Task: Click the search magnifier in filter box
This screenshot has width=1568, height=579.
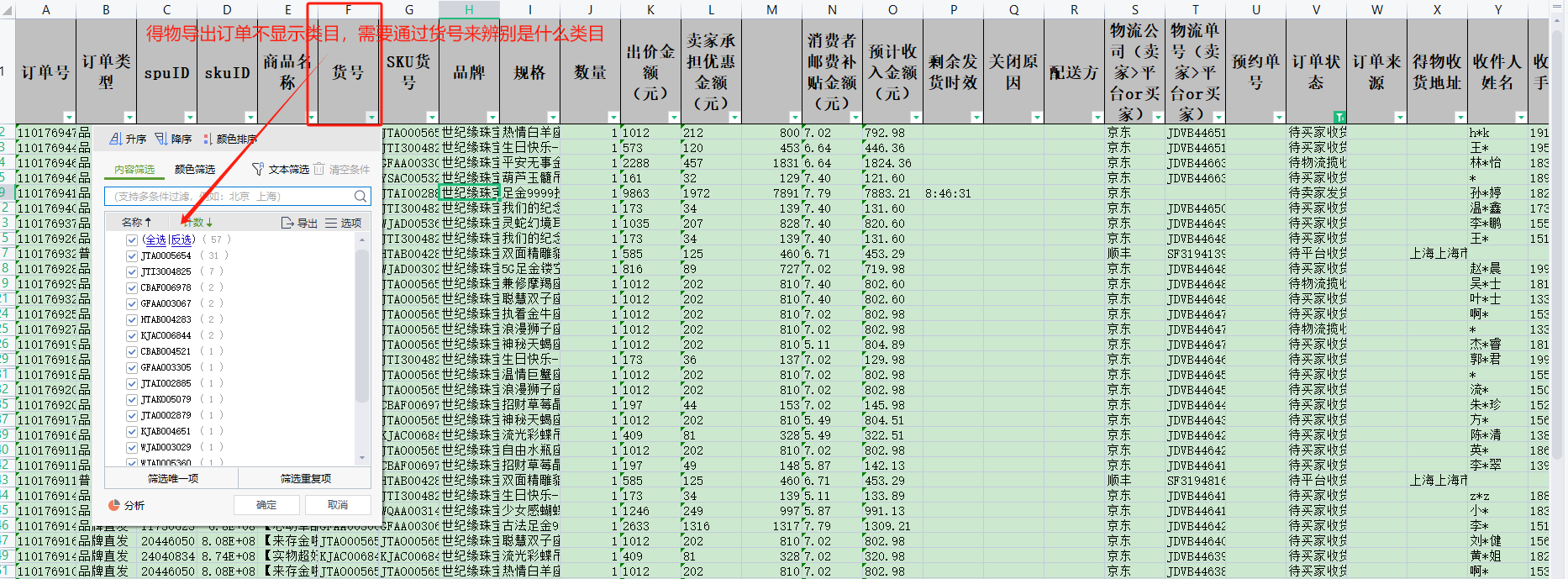Action: 360,196
